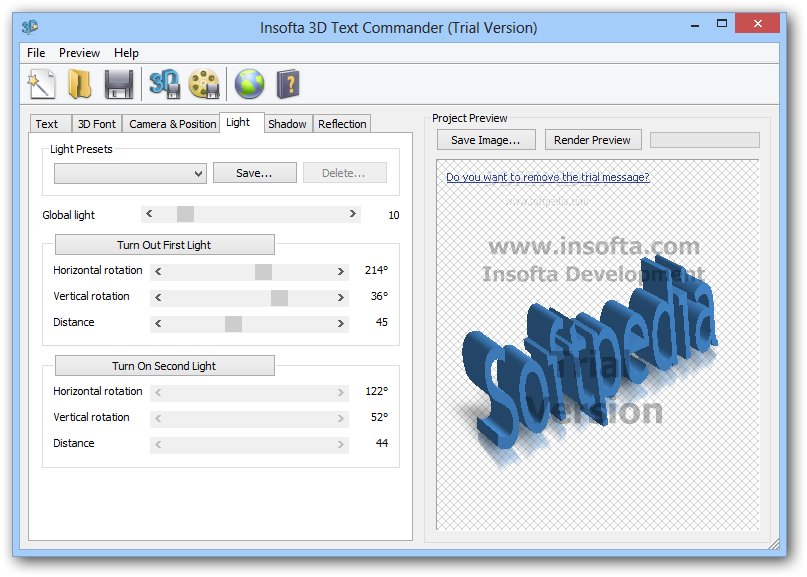
Task: Click the second light Distance value 44
Action: (381, 443)
